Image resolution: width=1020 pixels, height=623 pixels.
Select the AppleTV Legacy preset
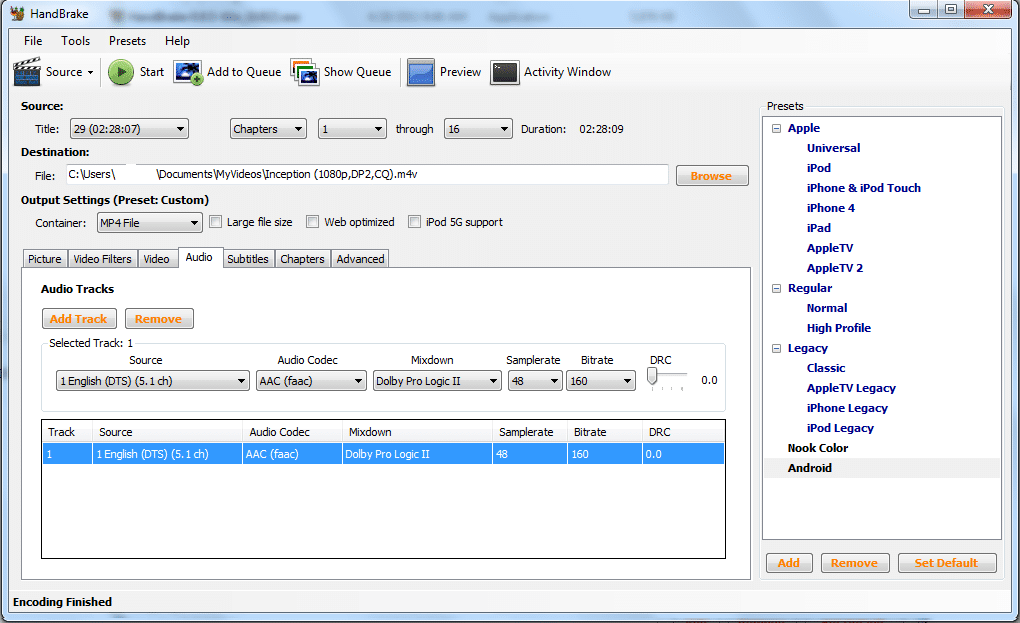click(x=851, y=388)
